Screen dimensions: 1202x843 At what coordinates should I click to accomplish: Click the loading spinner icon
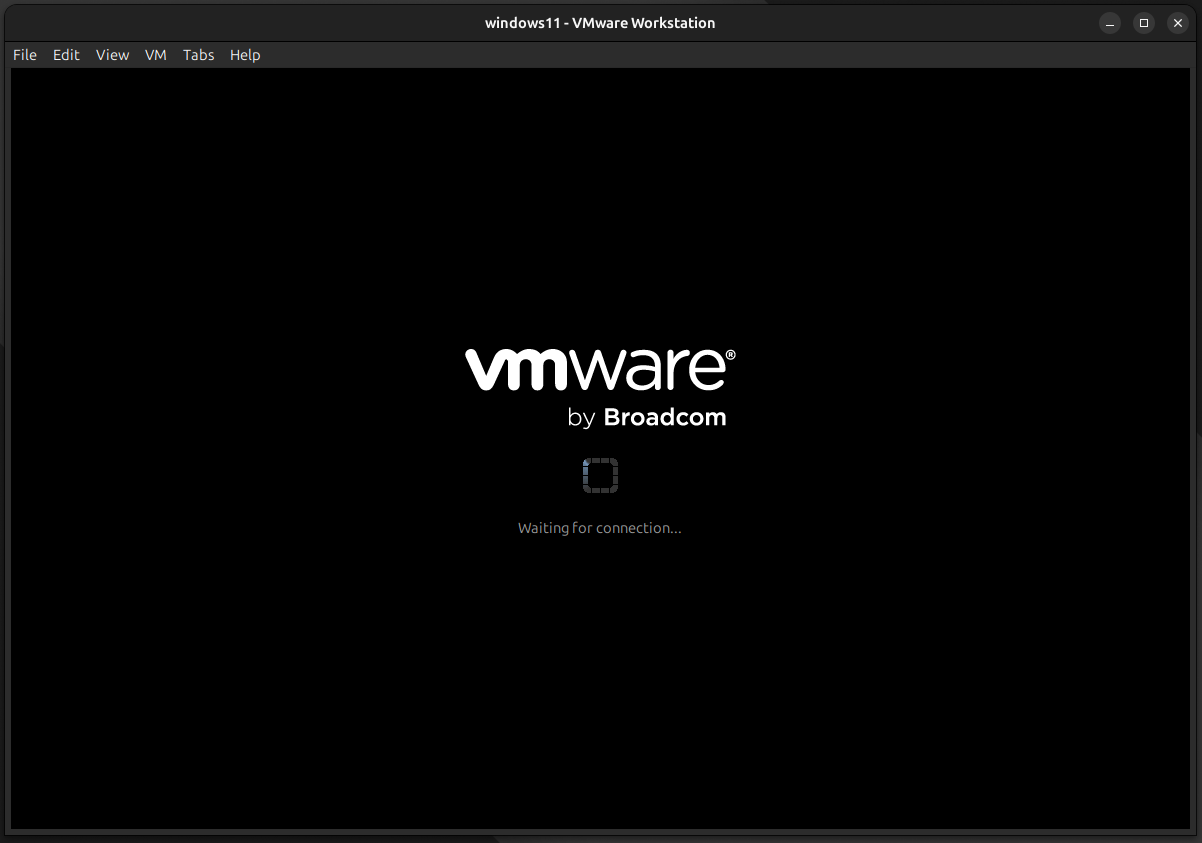(600, 475)
